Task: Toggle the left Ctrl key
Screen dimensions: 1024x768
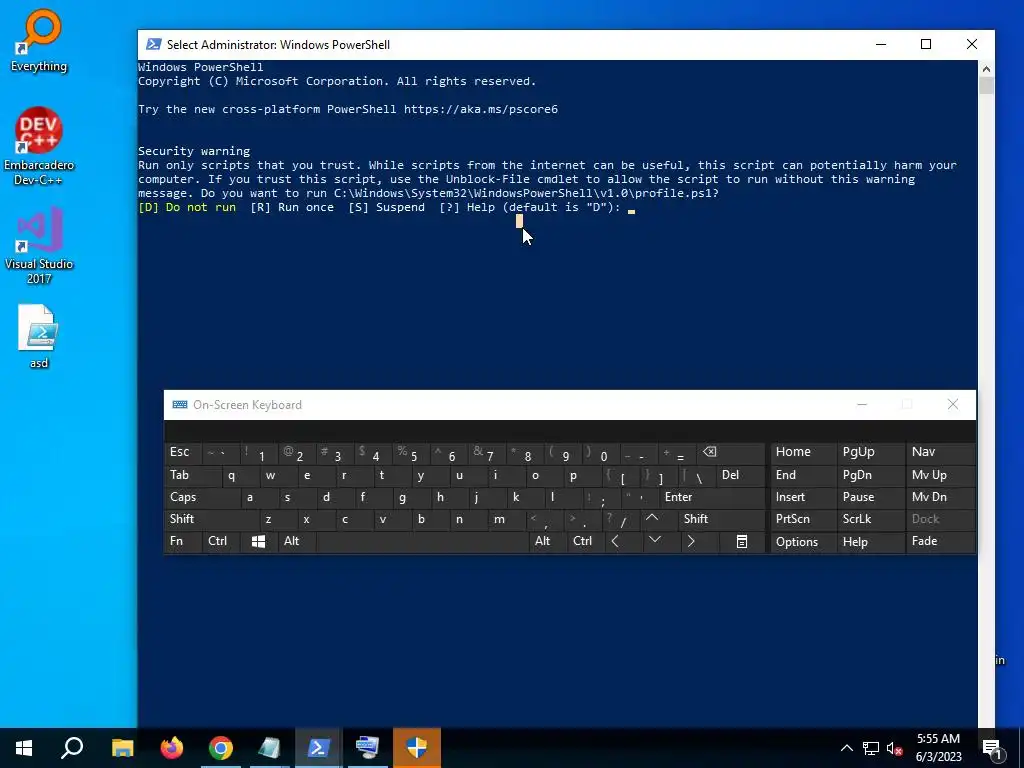Action: [221, 541]
